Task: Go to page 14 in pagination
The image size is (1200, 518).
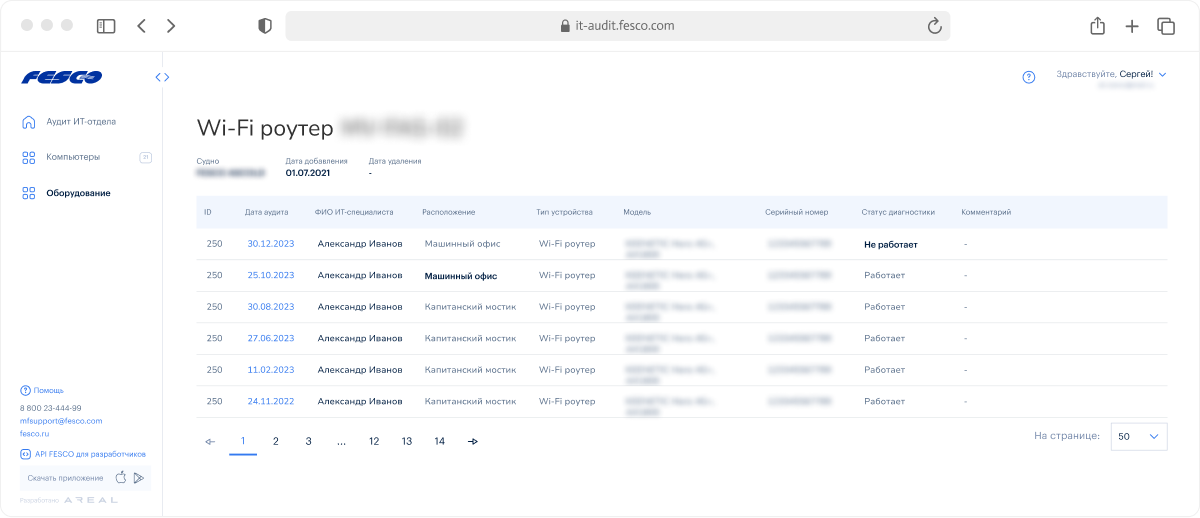Action: pos(439,441)
